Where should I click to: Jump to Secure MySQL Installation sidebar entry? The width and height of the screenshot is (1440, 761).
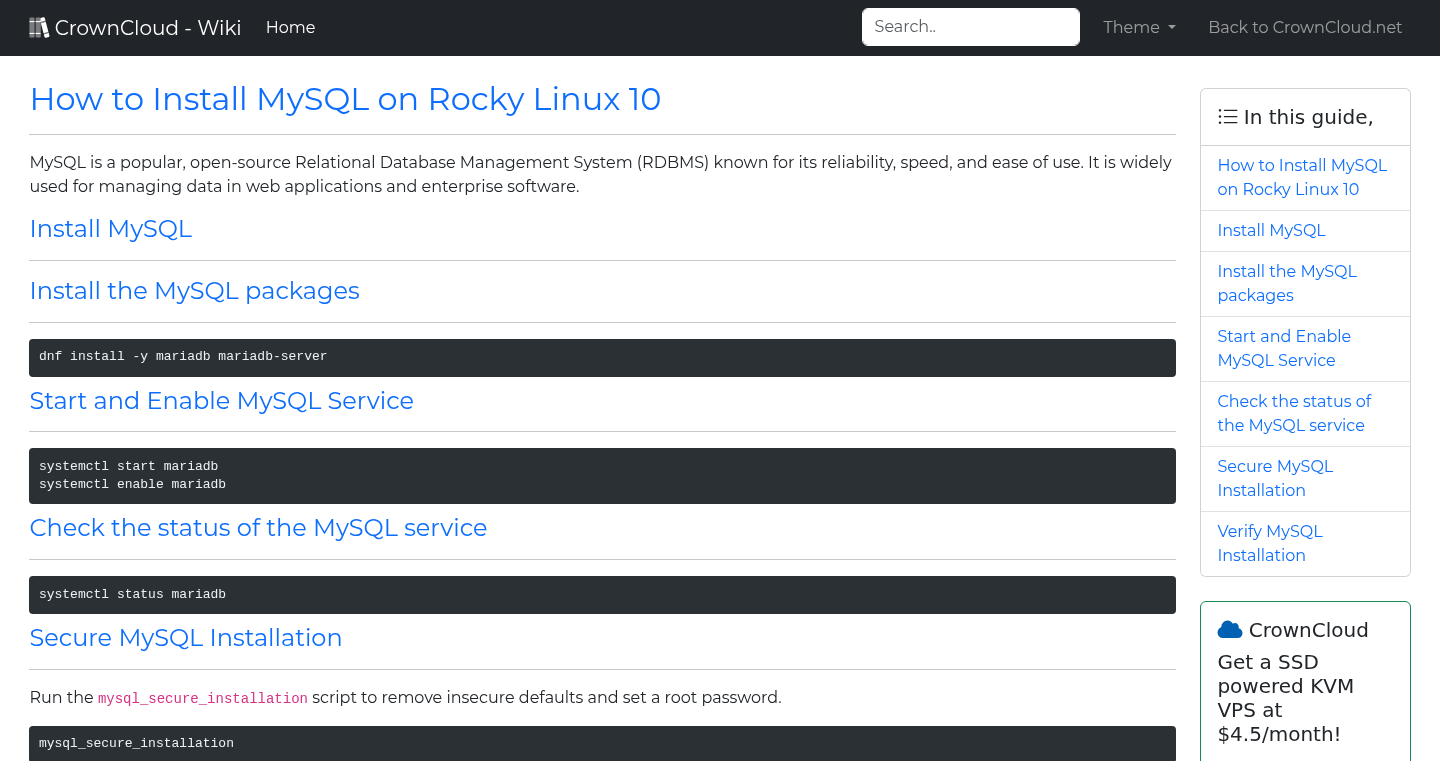pos(1274,478)
